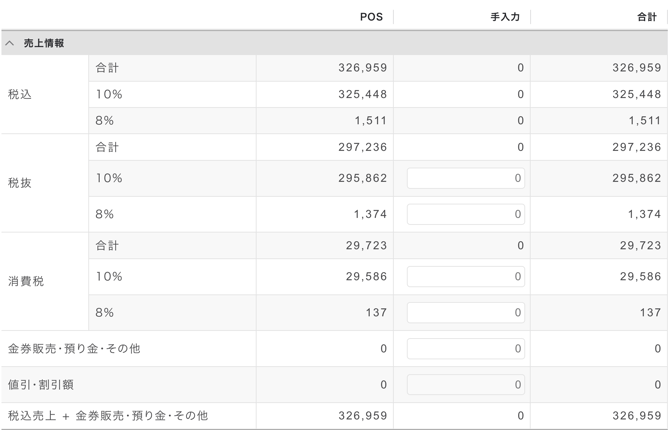Select the 手入力 column header
Viewport: 670px width, 430px height.
pyautogui.click(x=505, y=17)
